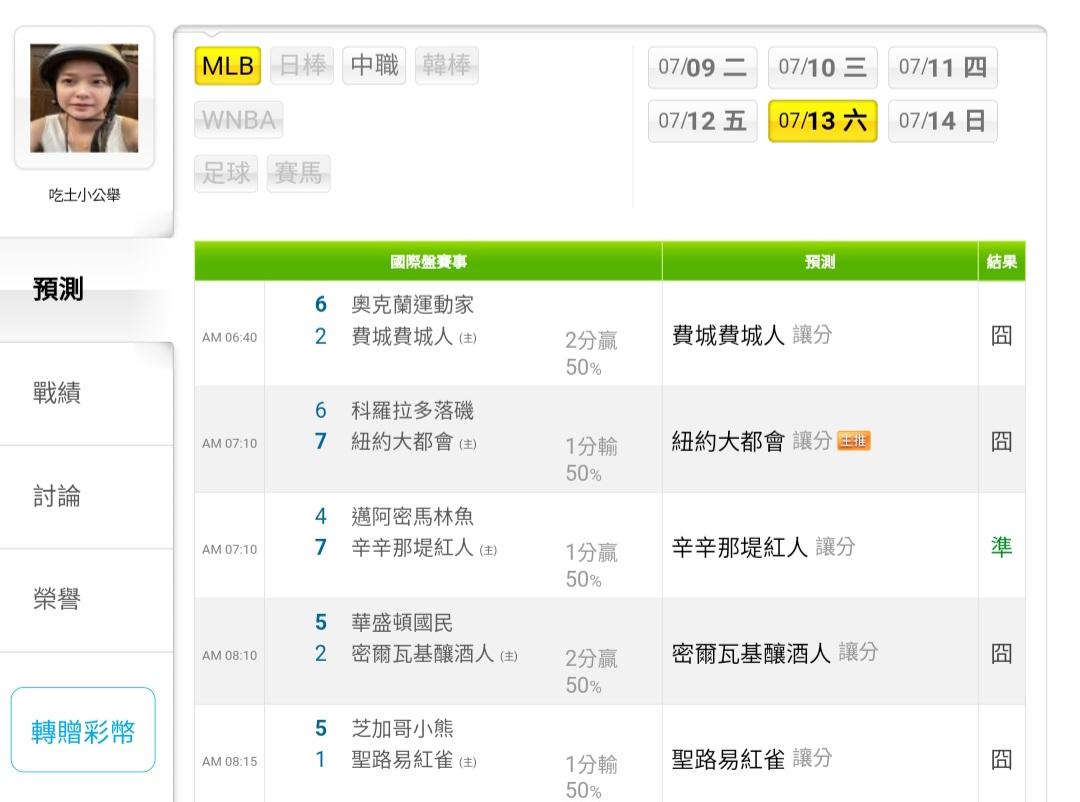Click team name 芝加哥小熊
1080x802 pixels.
pyautogui.click(x=402, y=728)
